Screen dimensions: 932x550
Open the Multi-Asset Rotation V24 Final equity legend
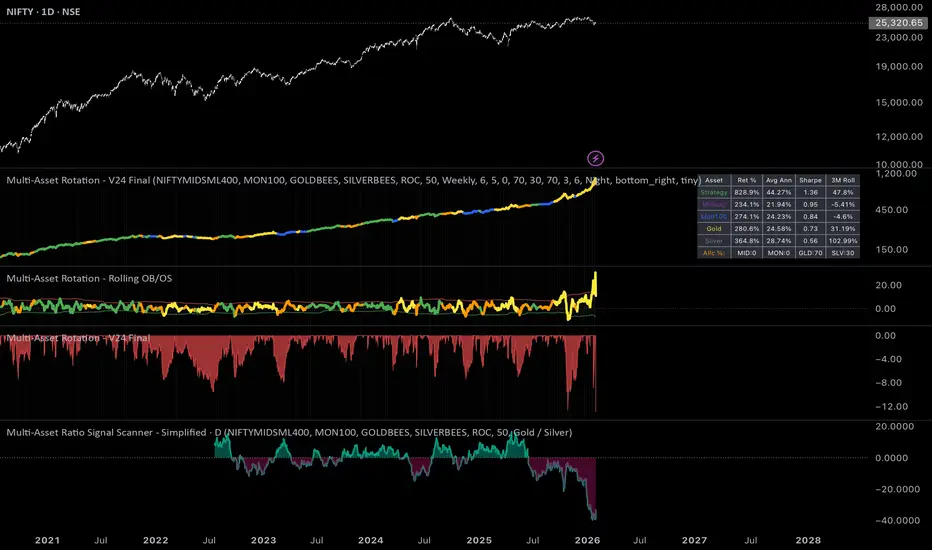pyautogui.click(x=354, y=180)
